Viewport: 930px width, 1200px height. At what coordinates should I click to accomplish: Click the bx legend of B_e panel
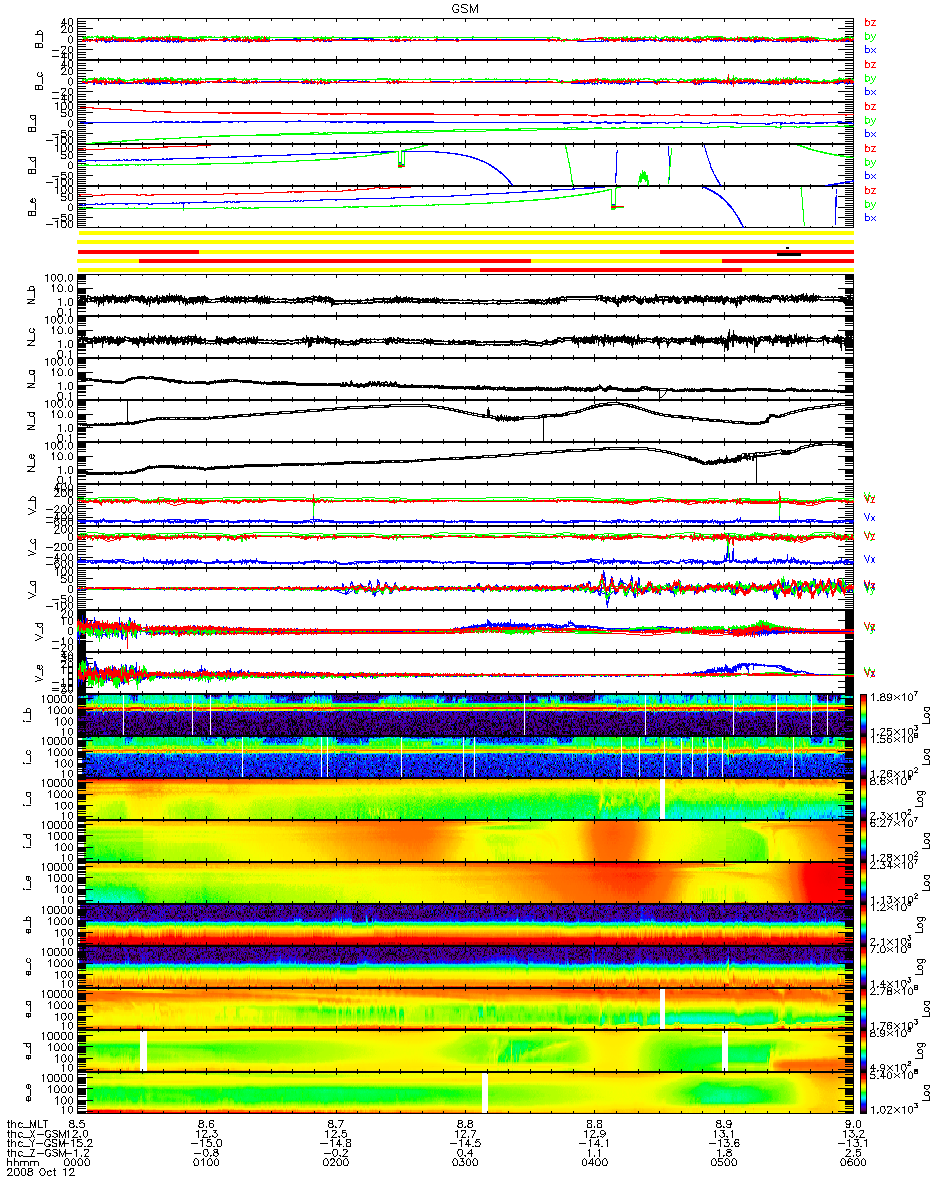point(870,218)
